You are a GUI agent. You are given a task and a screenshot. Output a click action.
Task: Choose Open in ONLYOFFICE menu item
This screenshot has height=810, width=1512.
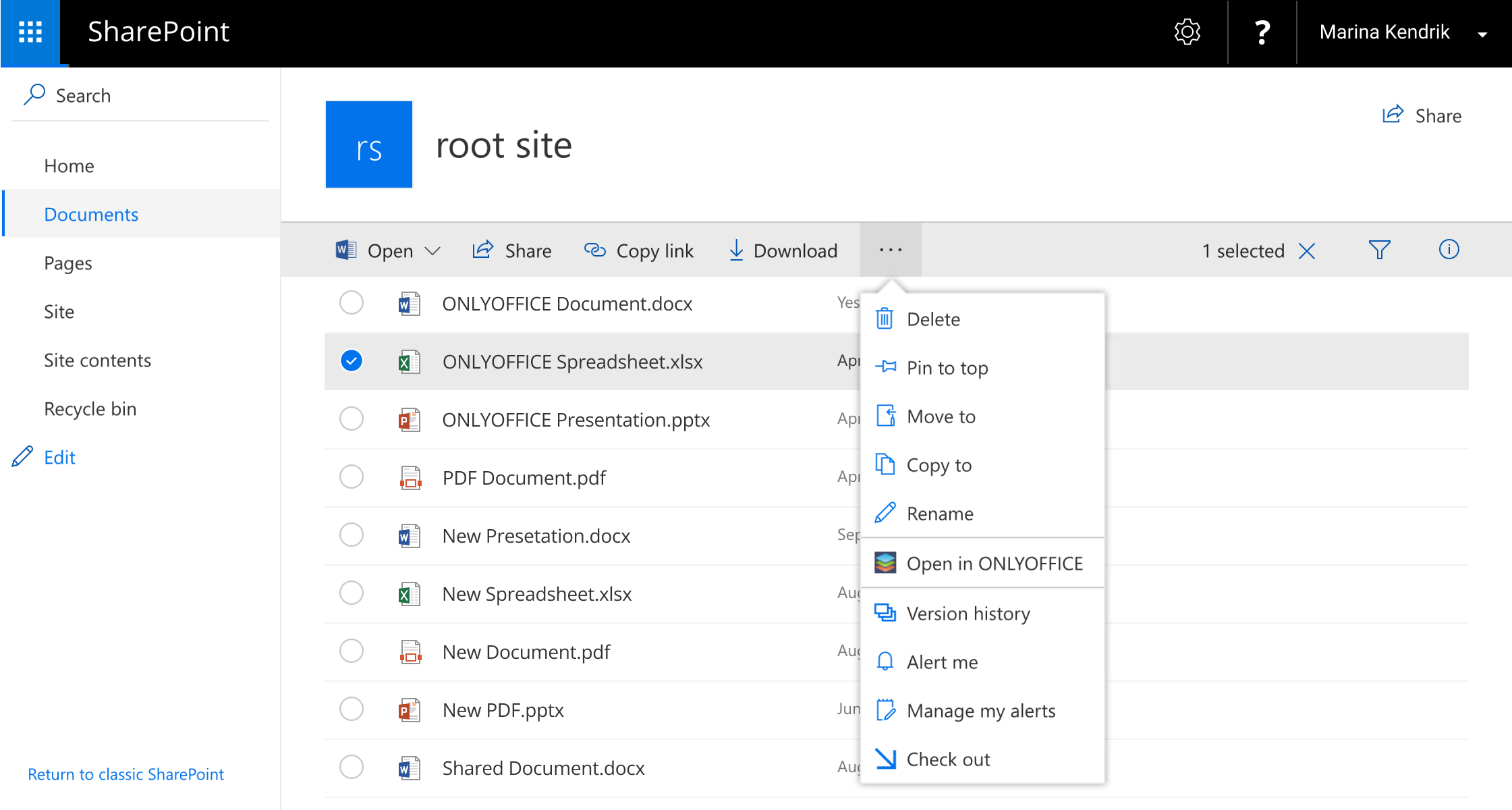(x=982, y=564)
